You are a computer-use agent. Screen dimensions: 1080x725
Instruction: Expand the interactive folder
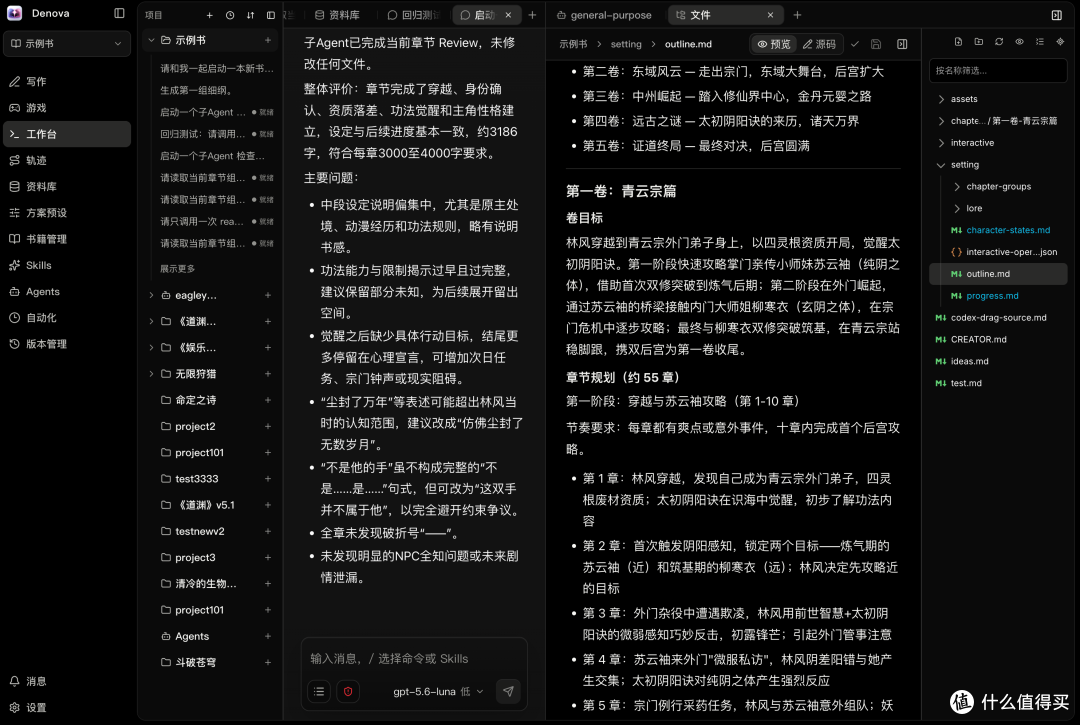click(x=941, y=143)
